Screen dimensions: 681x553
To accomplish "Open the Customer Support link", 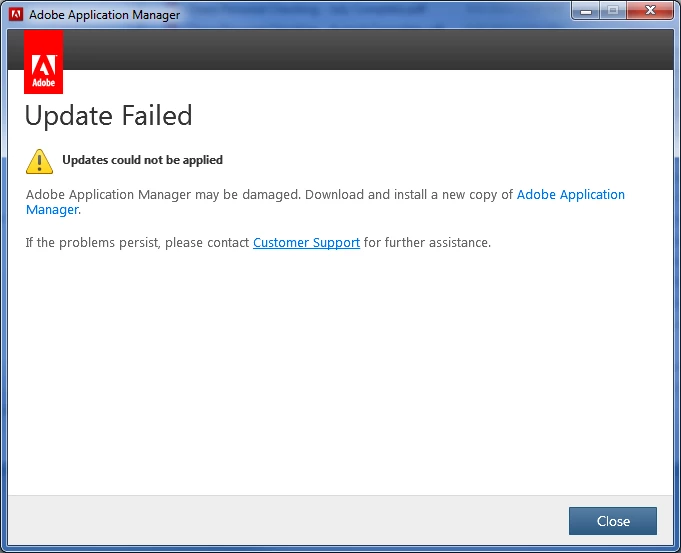I will (x=306, y=242).
